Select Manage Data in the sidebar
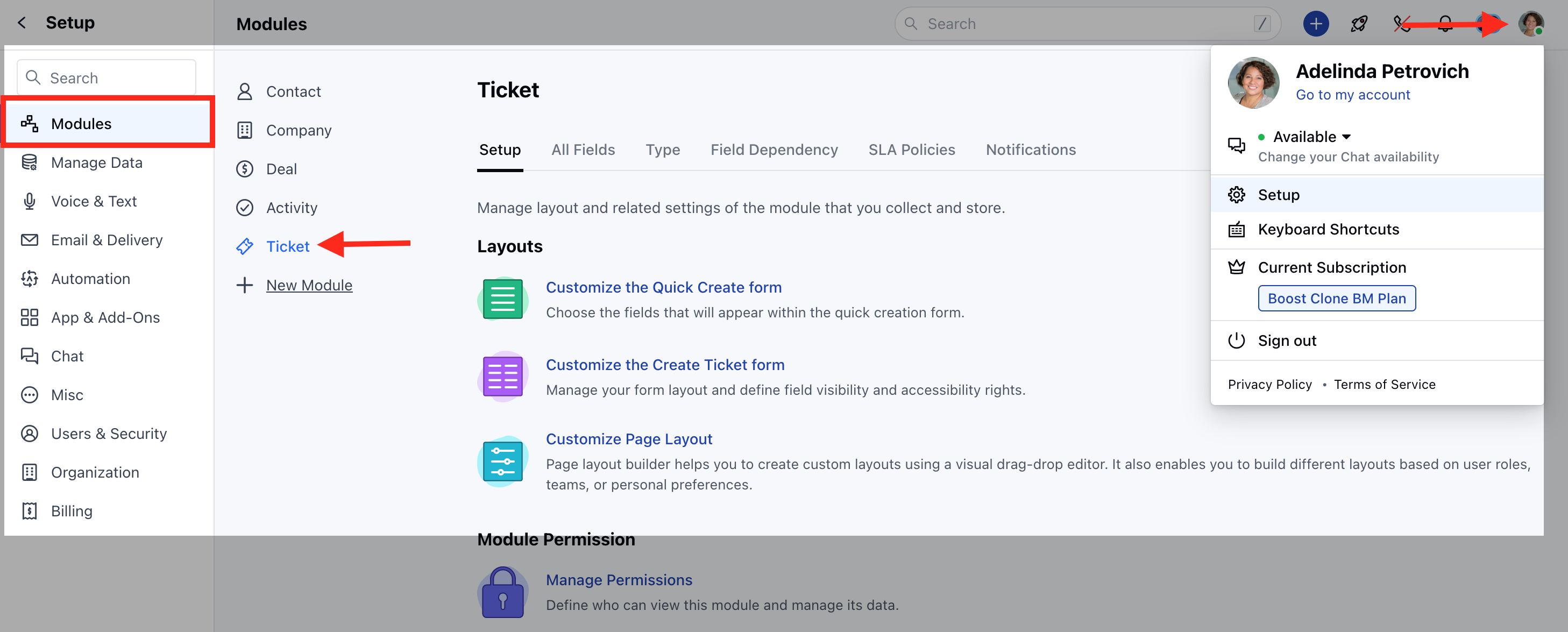 coord(96,162)
